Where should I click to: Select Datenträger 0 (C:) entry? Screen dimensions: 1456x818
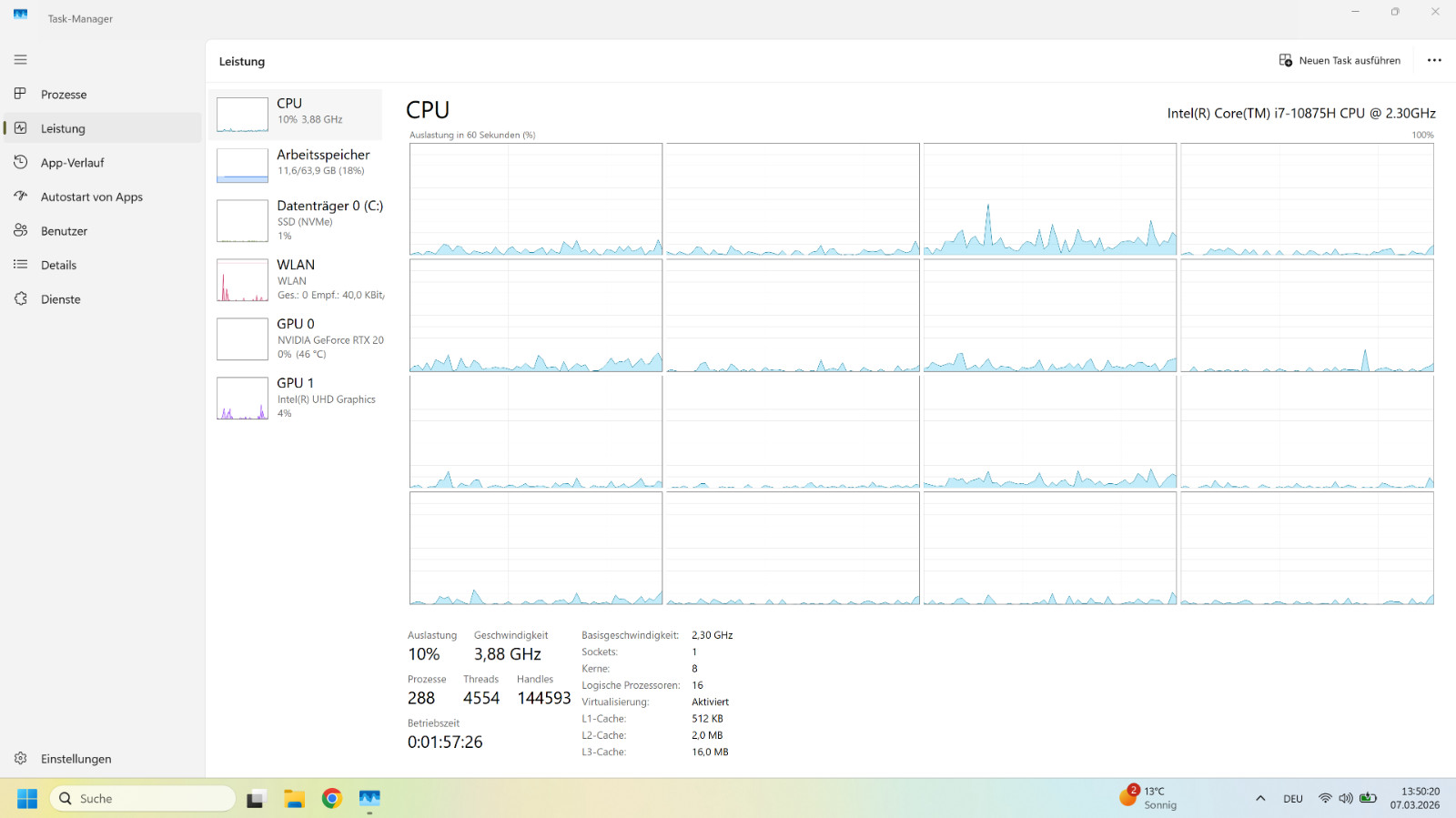pyautogui.click(x=298, y=221)
